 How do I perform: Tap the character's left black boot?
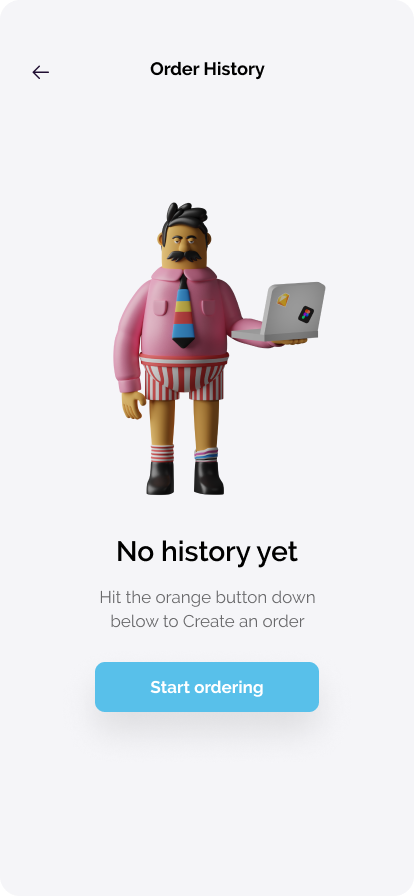tap(160, 478)
